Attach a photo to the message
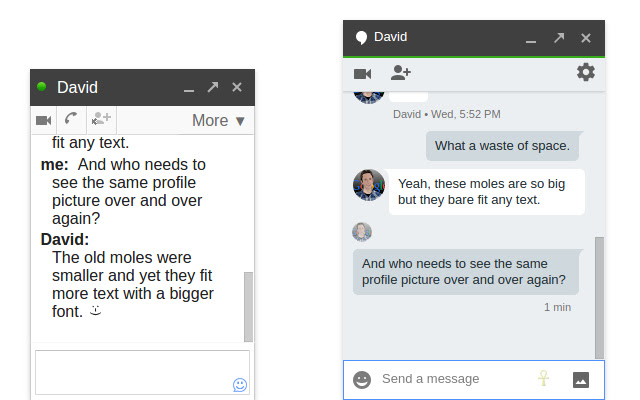Screen dimensions: 640x400 tap(581, 380)
